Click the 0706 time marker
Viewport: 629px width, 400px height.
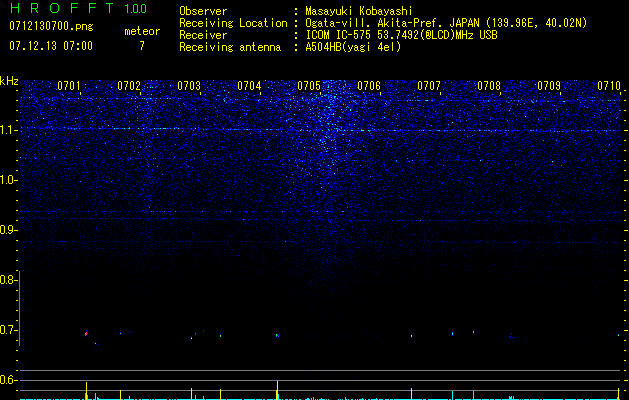(x=369, y=86)
